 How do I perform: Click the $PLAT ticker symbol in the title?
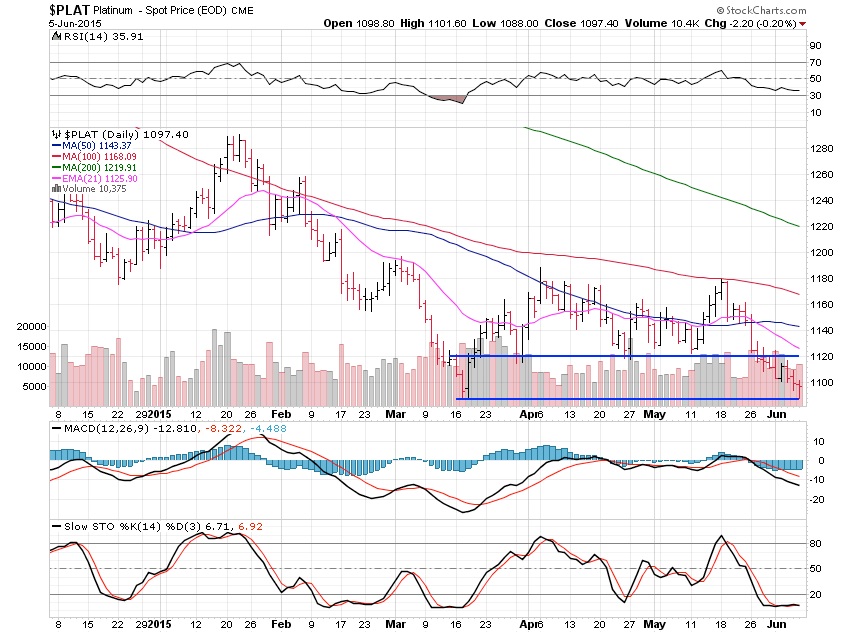(x=69, y=10)
